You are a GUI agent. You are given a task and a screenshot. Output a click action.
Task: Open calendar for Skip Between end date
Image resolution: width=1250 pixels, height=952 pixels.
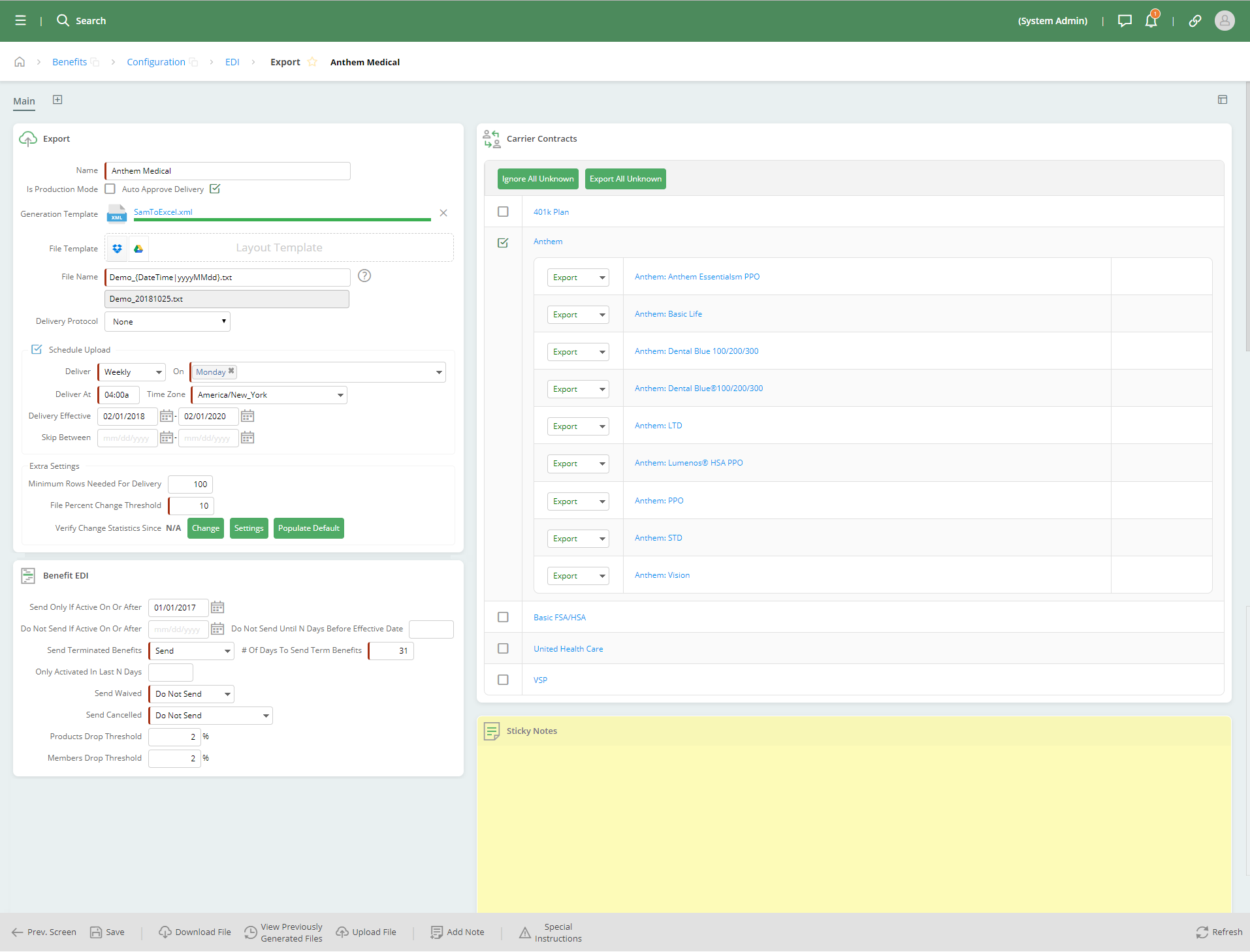(248, 438)
